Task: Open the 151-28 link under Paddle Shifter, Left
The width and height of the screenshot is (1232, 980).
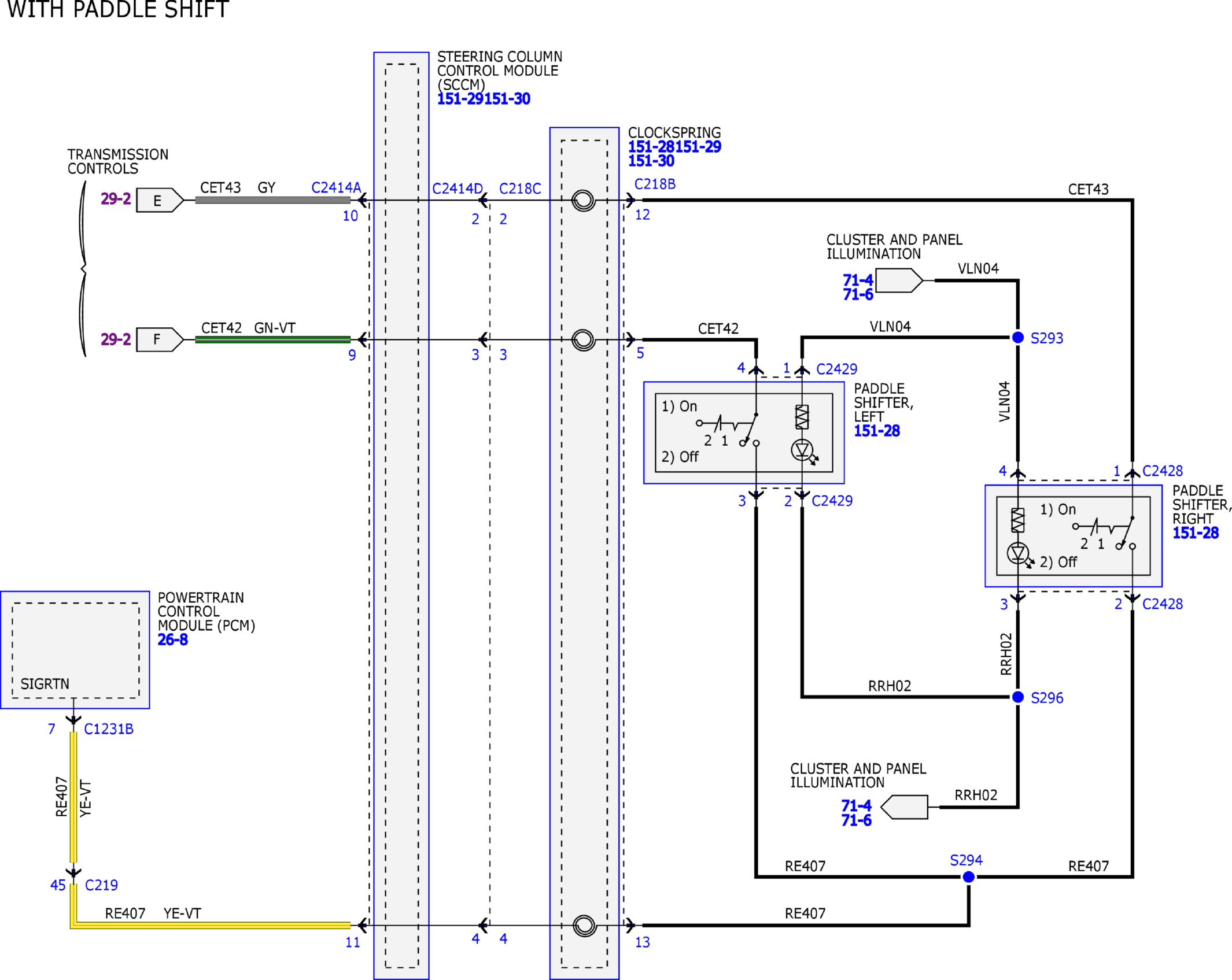Action: (x=877, y=431)
